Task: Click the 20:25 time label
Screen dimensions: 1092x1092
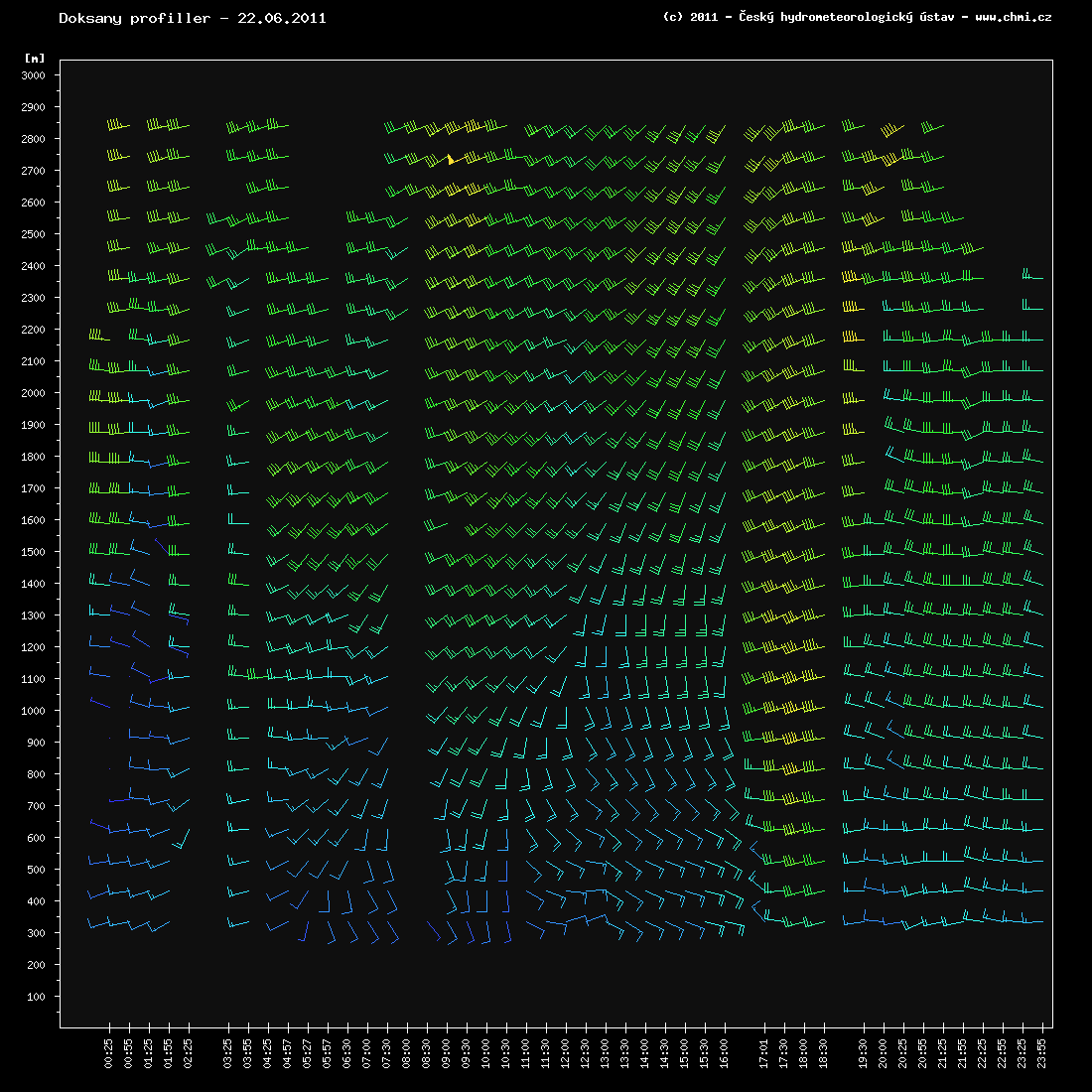Action: pyautogui.click(x=903, y=1053)
